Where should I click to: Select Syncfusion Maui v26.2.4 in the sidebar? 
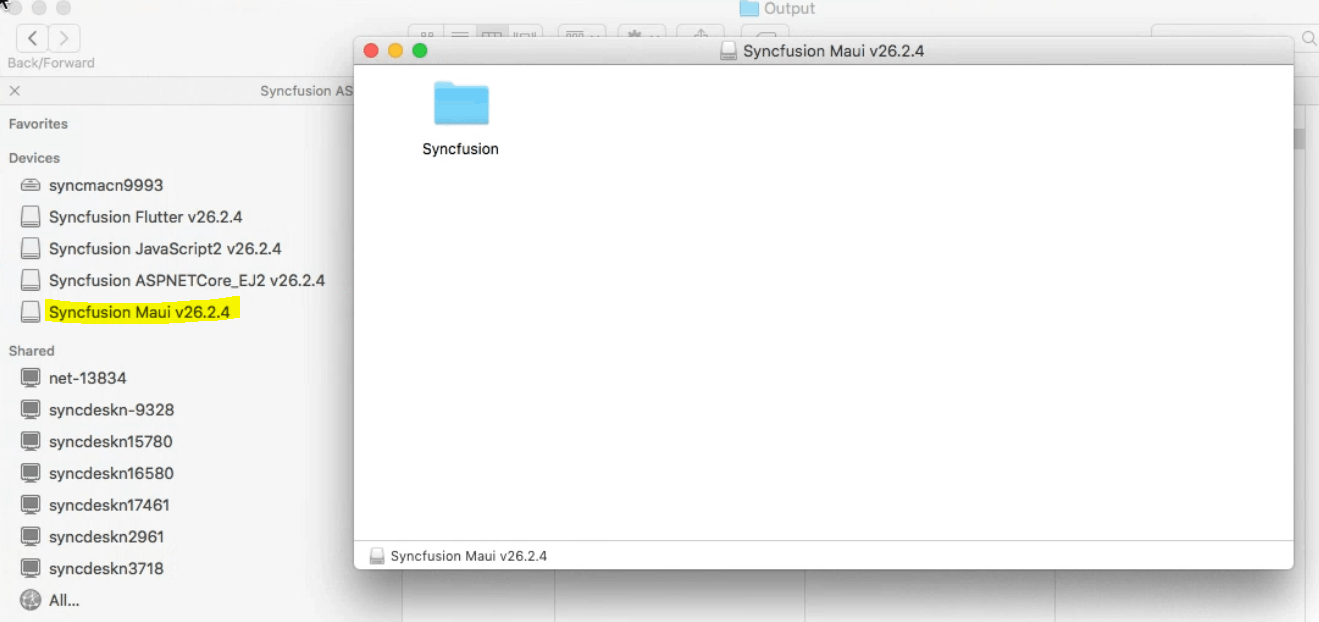pos(139,312)
